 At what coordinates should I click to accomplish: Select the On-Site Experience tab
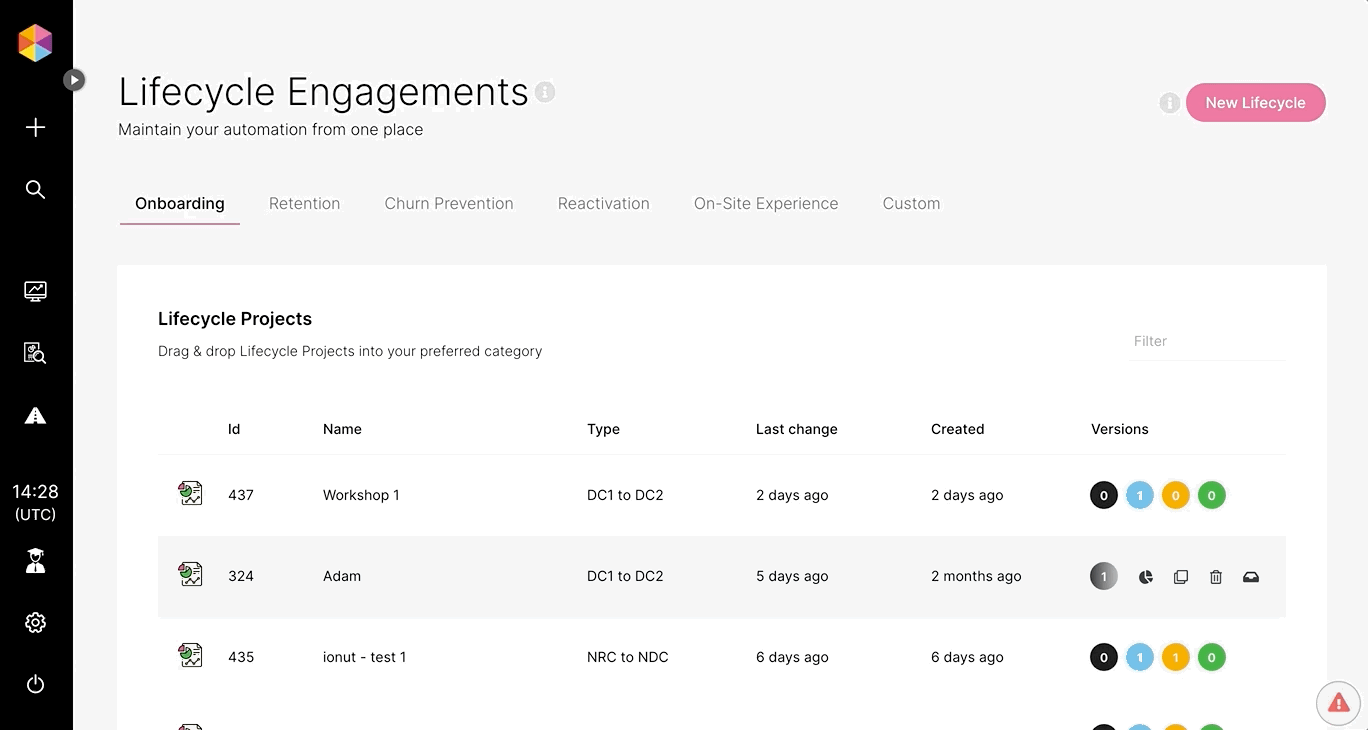click(x=766, y=204)
